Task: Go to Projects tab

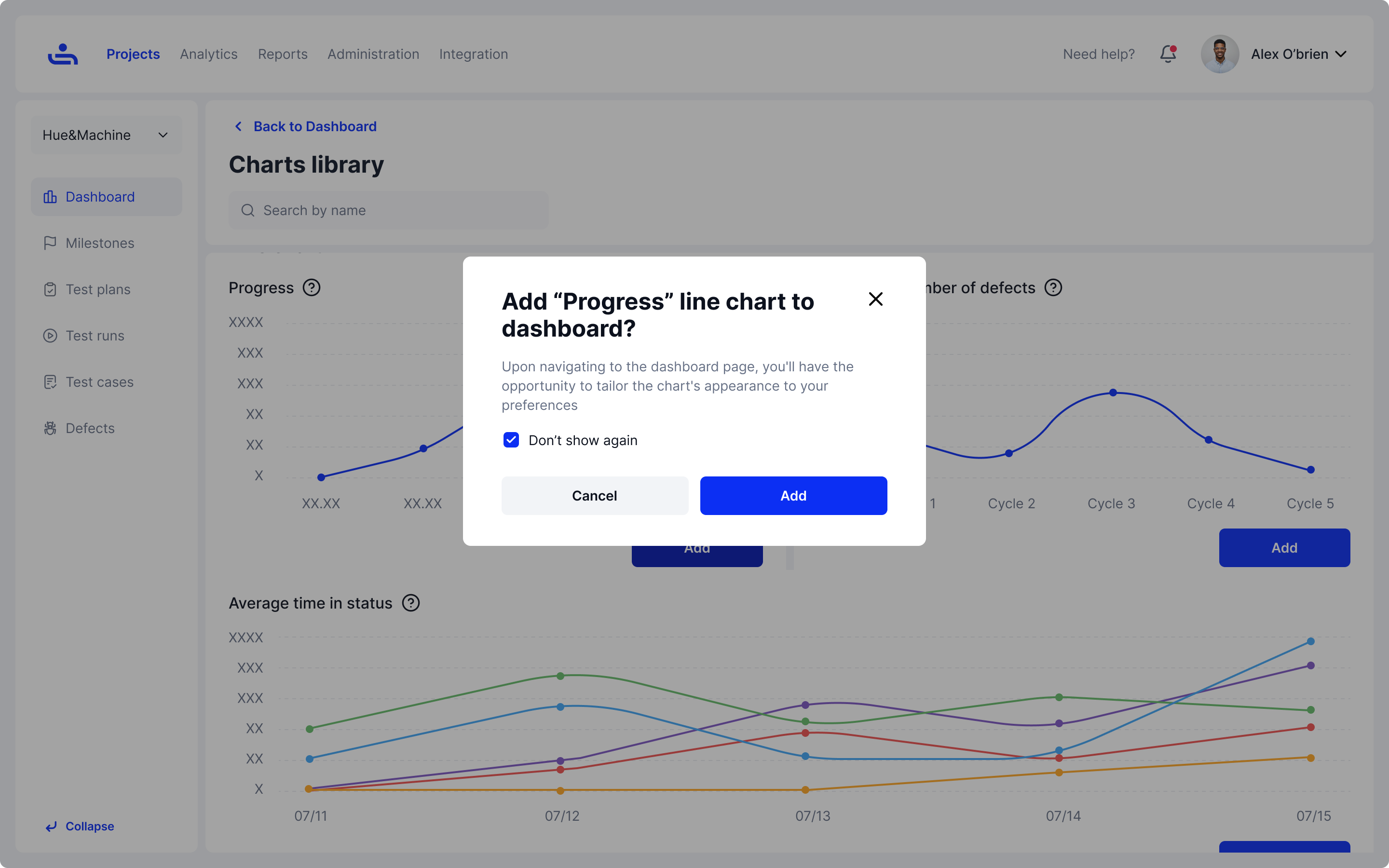Action: tap(133, 54)
